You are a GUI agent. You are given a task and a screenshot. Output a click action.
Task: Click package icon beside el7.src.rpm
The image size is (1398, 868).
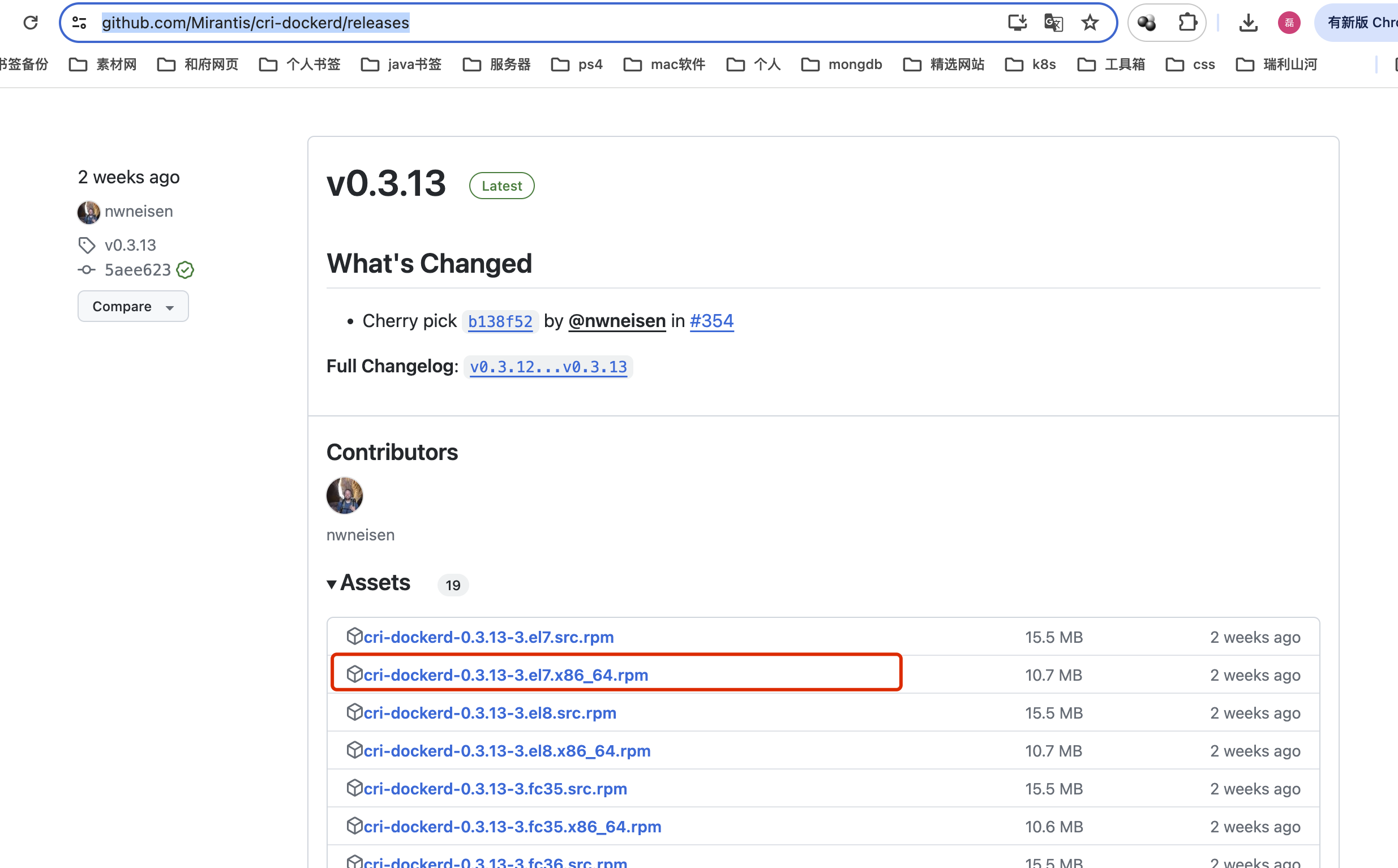point(354,636)
